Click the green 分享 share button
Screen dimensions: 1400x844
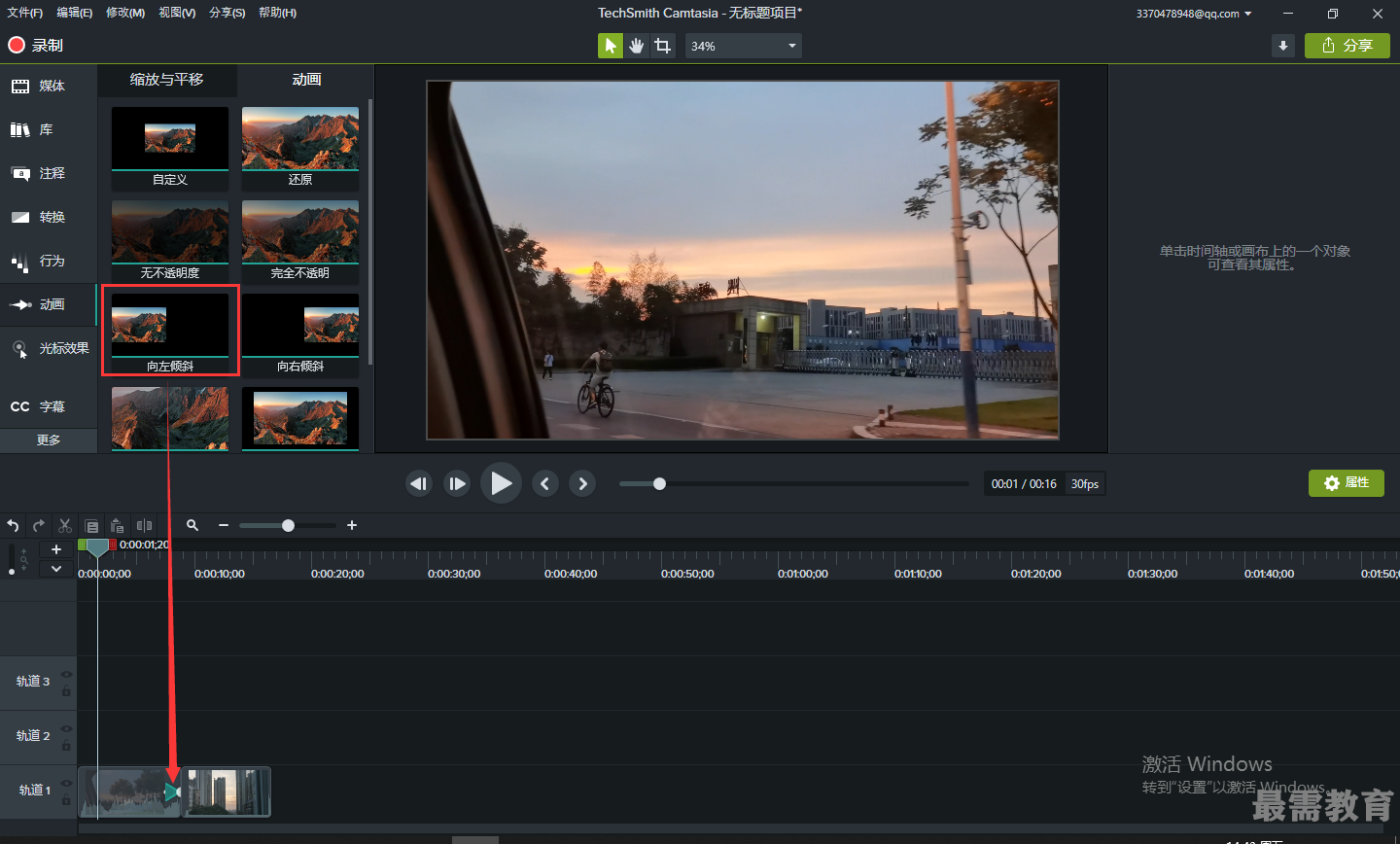[1347, 46]
